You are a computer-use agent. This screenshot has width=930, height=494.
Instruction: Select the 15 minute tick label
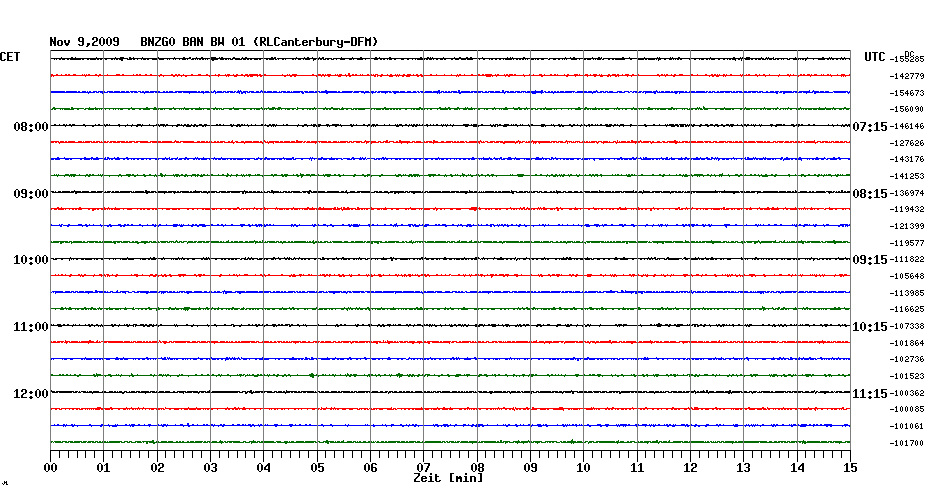coord(849,467)
